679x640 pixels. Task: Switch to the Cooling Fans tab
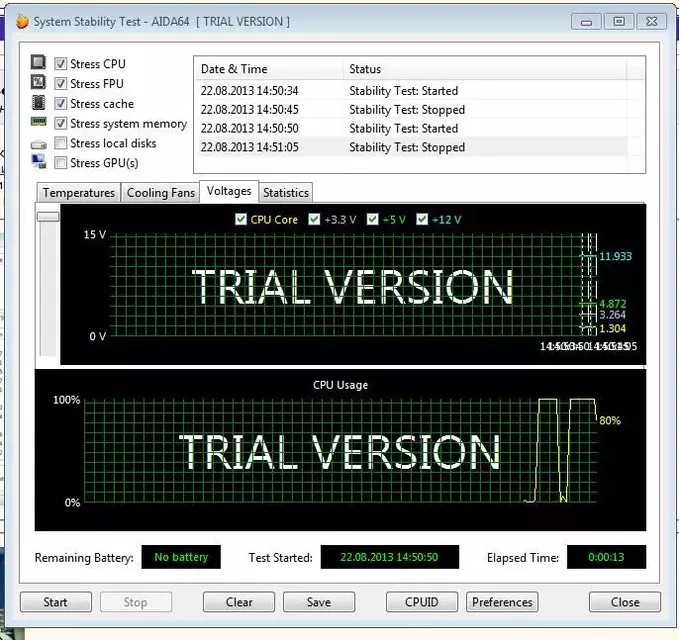[x=161, y=193]
